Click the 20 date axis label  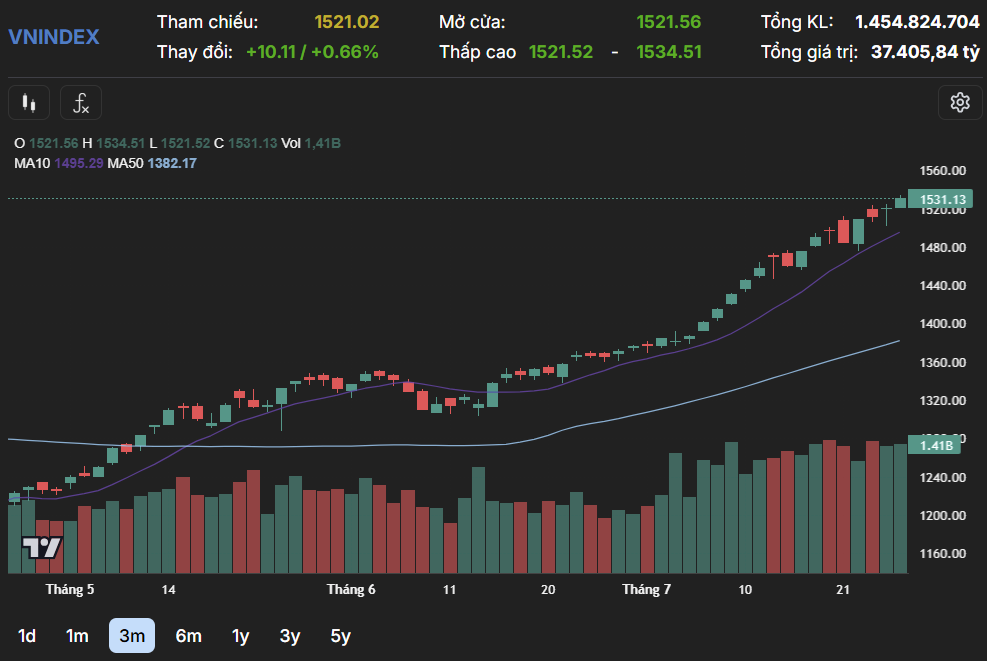coord(548,590)
